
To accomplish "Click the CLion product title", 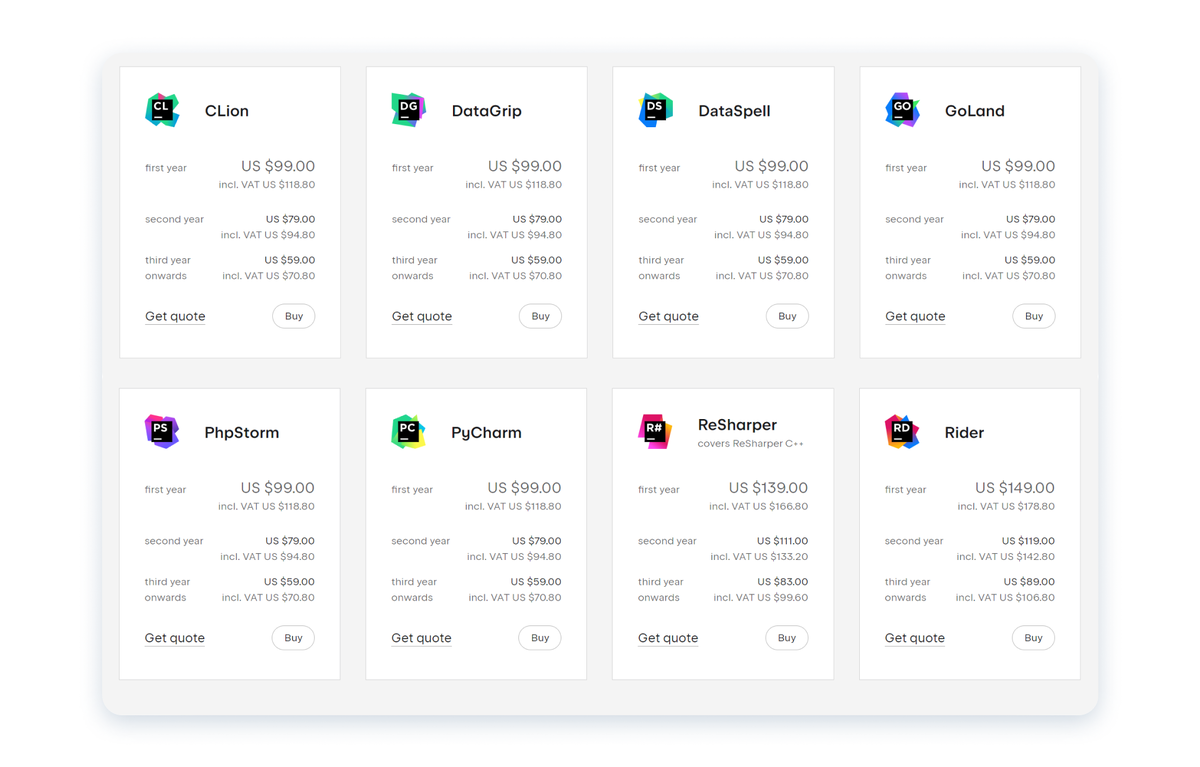I will coord(227,111).
